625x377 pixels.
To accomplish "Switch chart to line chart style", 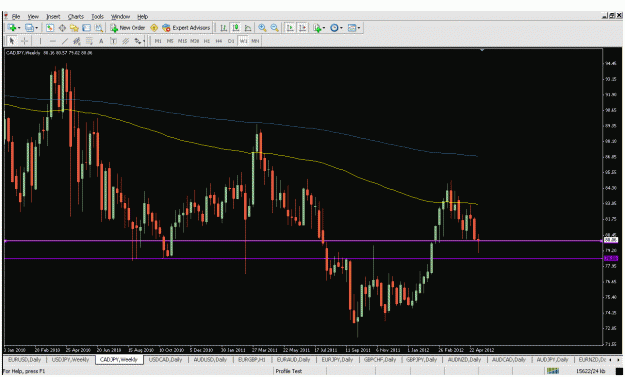I will pyautogui.click(x=248, y=28).
